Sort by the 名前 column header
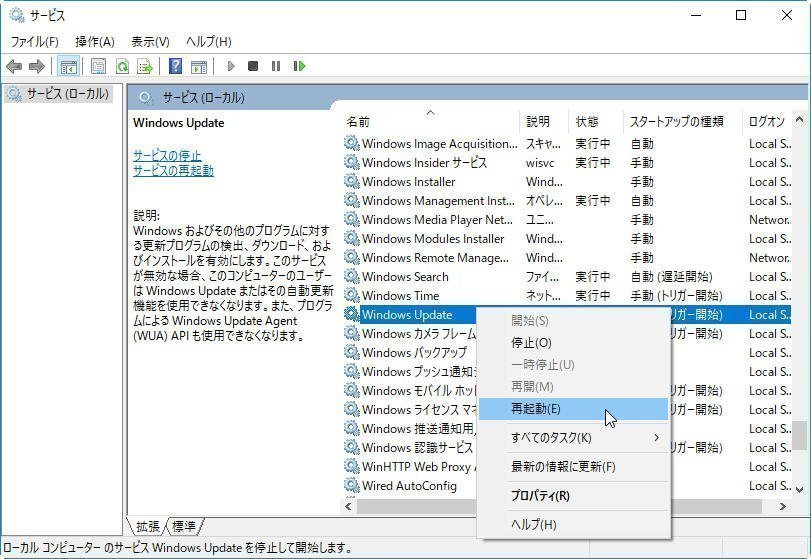The width and height of the screenshot is (811, 559). click(x=431, y=121)
